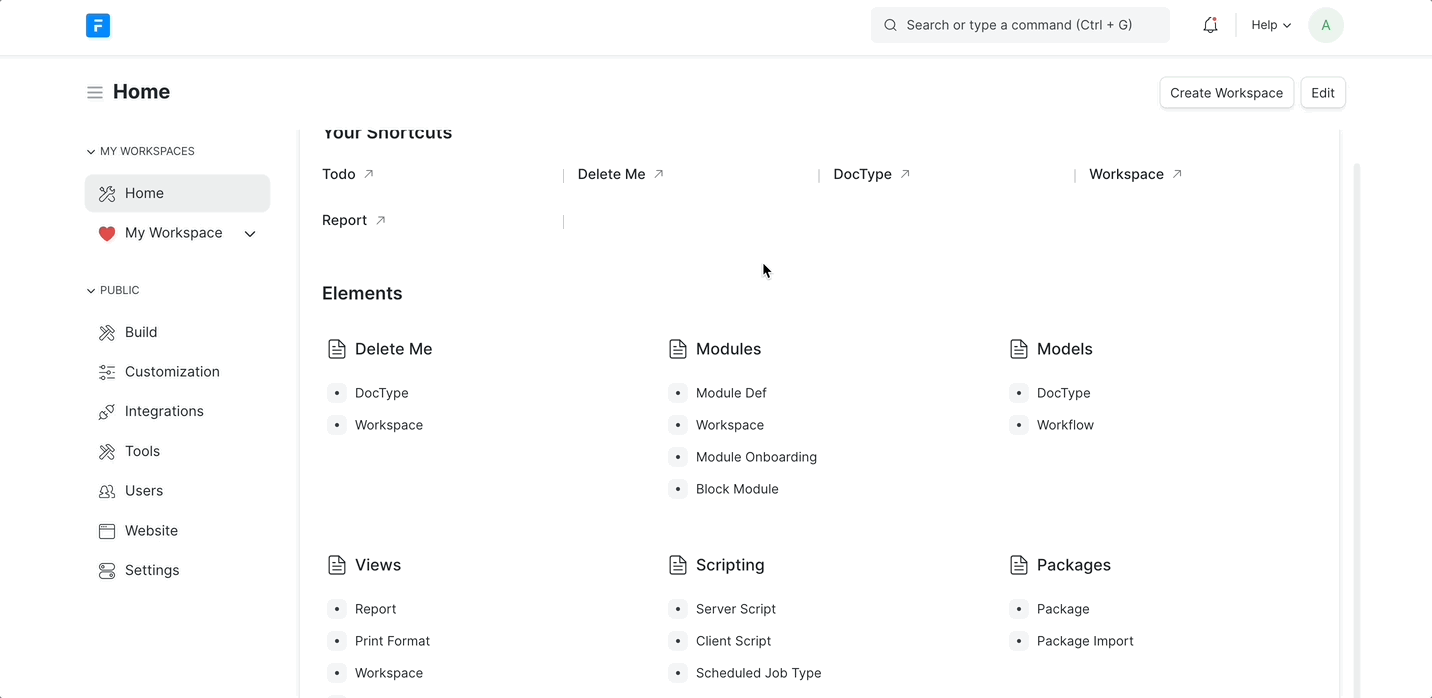Click the DocType shortcut arrow icon

[x=905, y=174]
